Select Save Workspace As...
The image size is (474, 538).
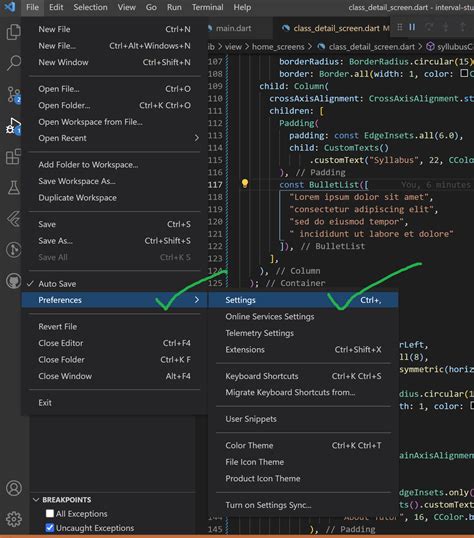click(115, 181)
